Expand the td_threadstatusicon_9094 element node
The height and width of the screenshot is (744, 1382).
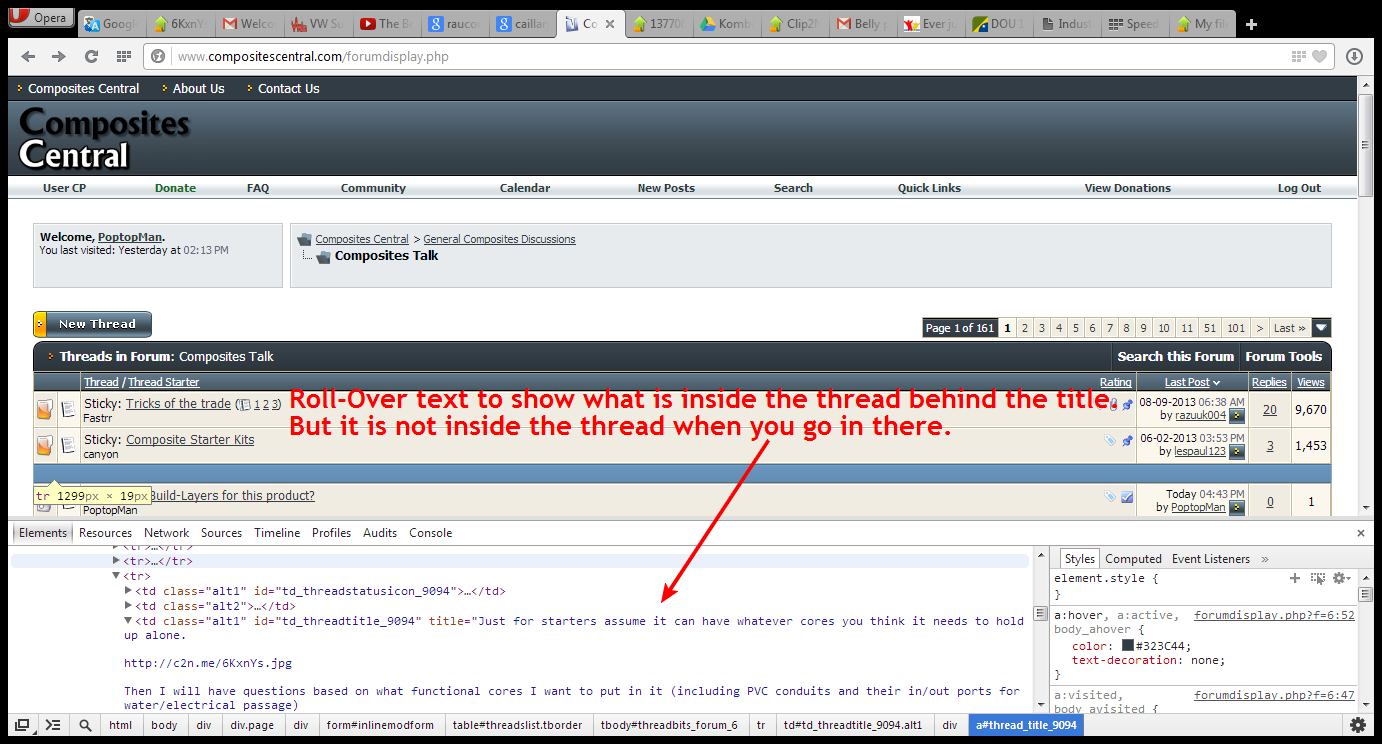[128, 591]
